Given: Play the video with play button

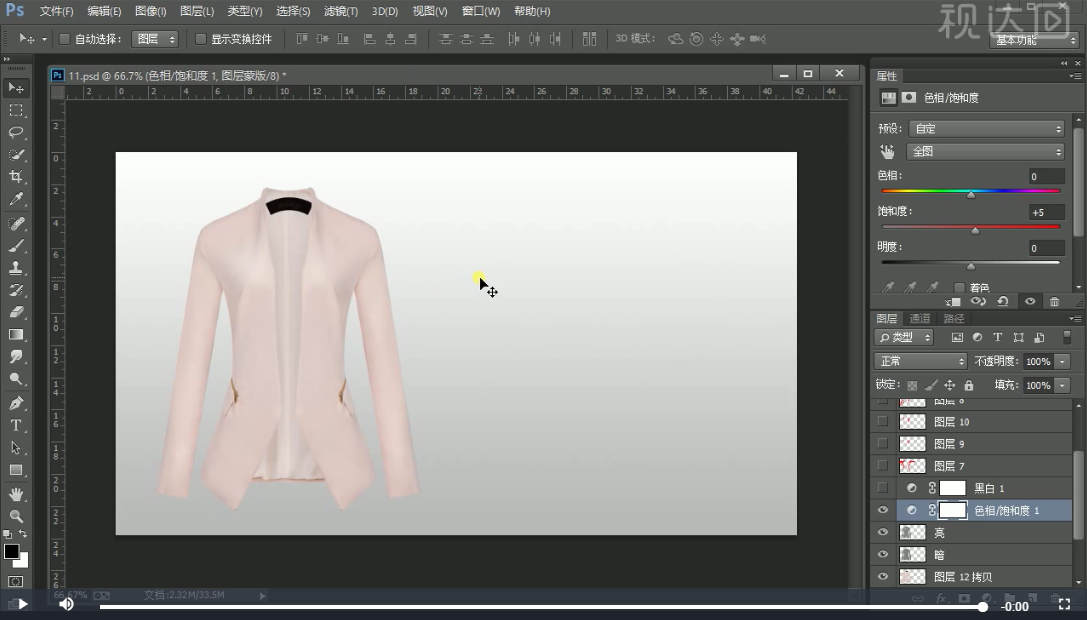Looking at the screenshot, I should pos(22,604).
